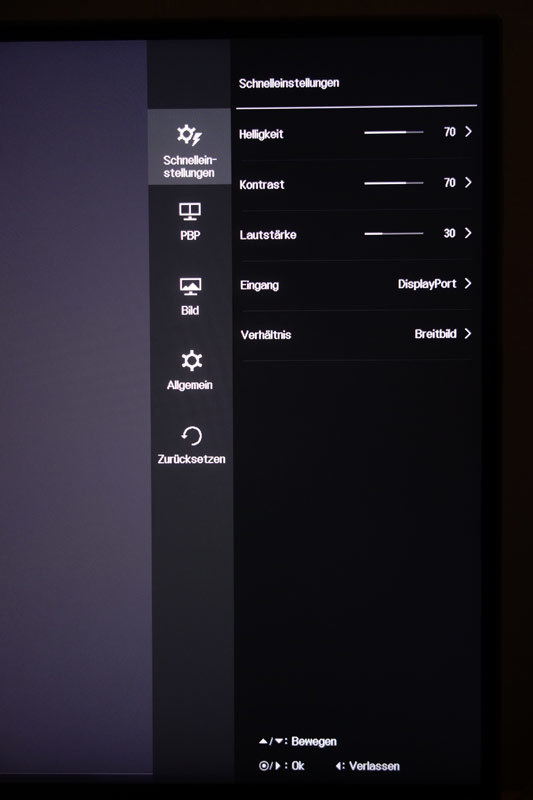This screenshot has width=533, height=800.
Task: Expand Kontrast chevron arrow
Action: pos(468,183)
